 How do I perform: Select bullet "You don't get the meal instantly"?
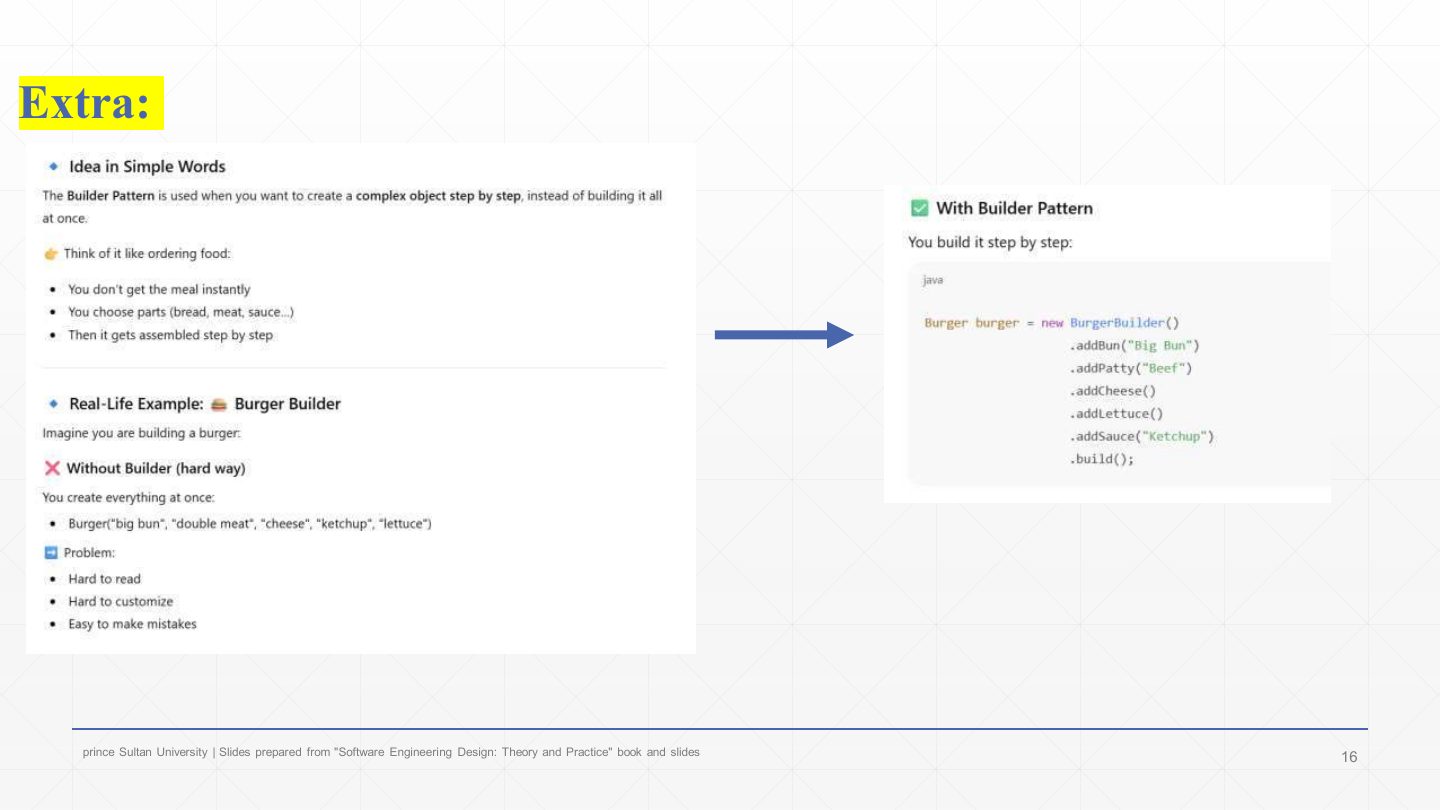pos(159,290)
